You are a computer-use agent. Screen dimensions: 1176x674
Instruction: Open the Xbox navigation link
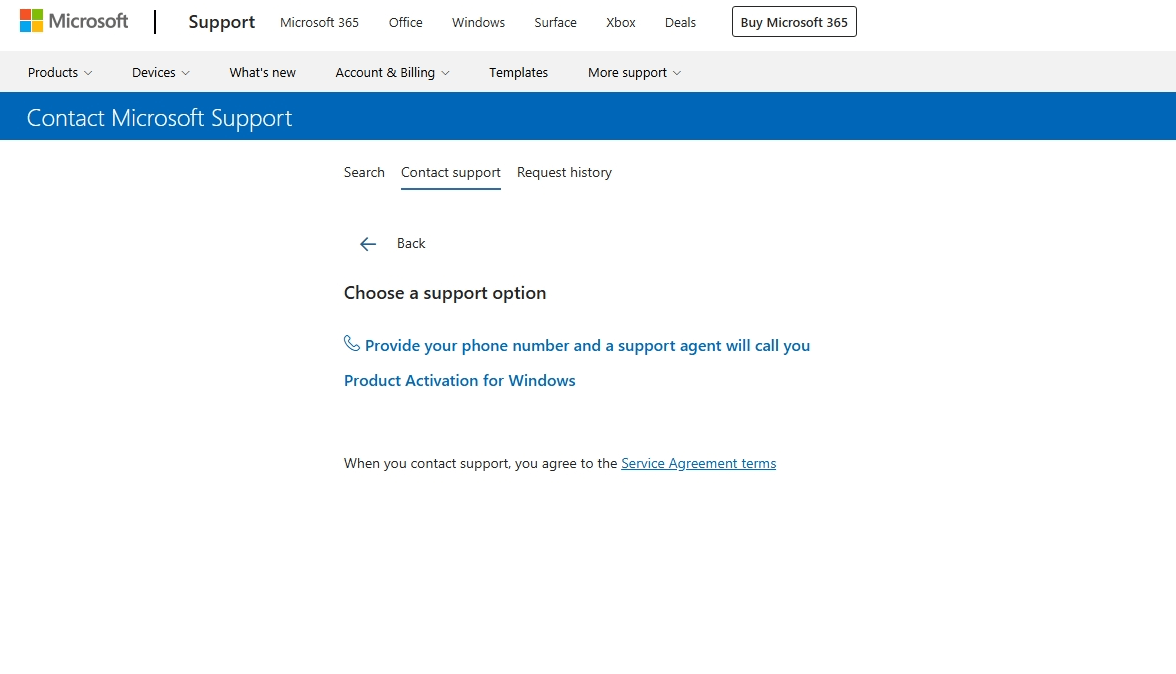point(621,22)
